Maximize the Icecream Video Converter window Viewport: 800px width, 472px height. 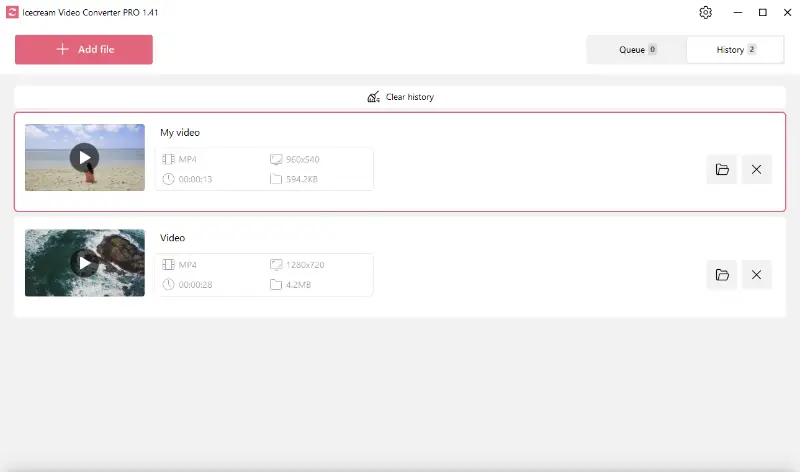point(763,12)
